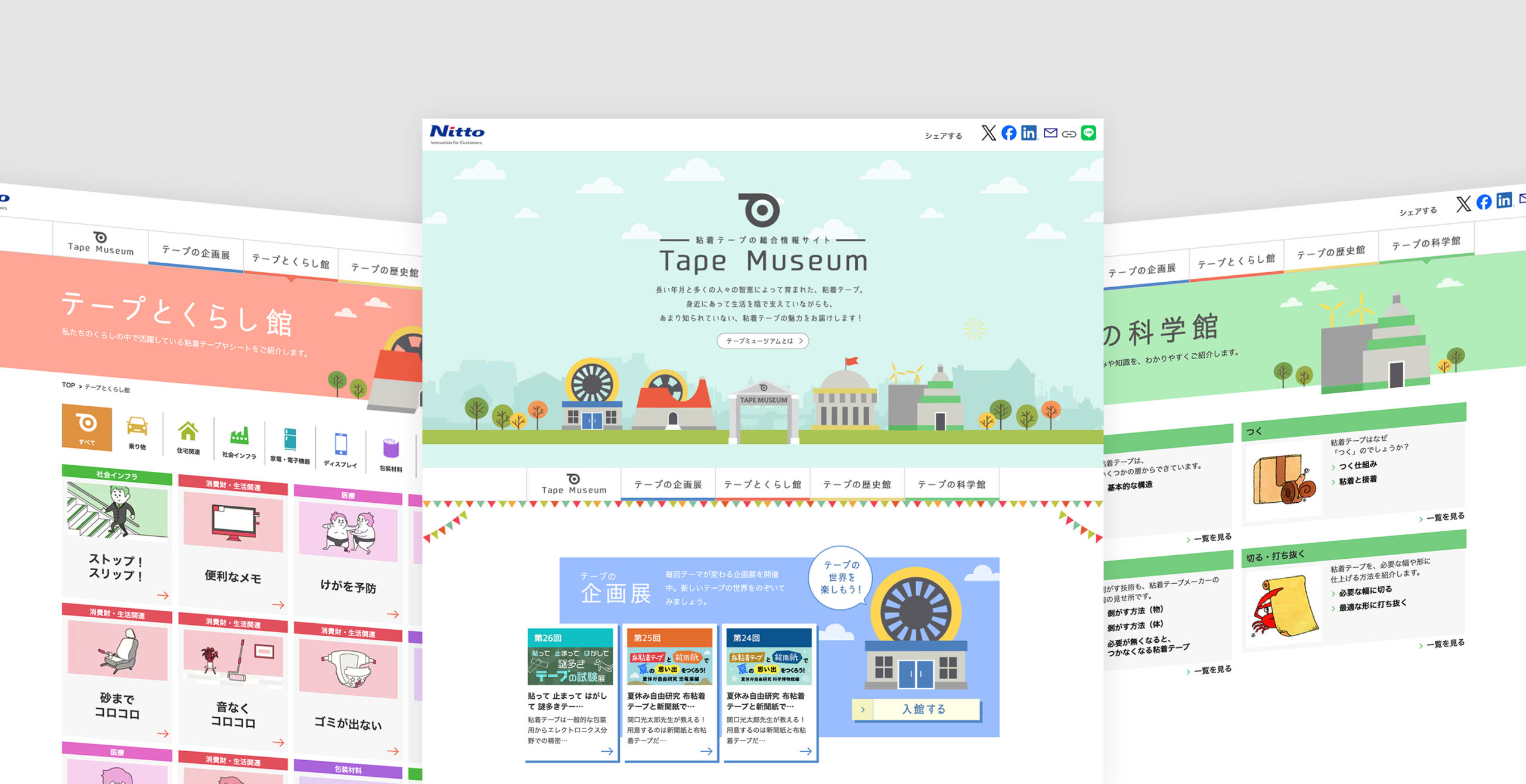Open つく仕組み link in right page
The width and height of the screenshot is (1526, 784).
pos(1358,465)
